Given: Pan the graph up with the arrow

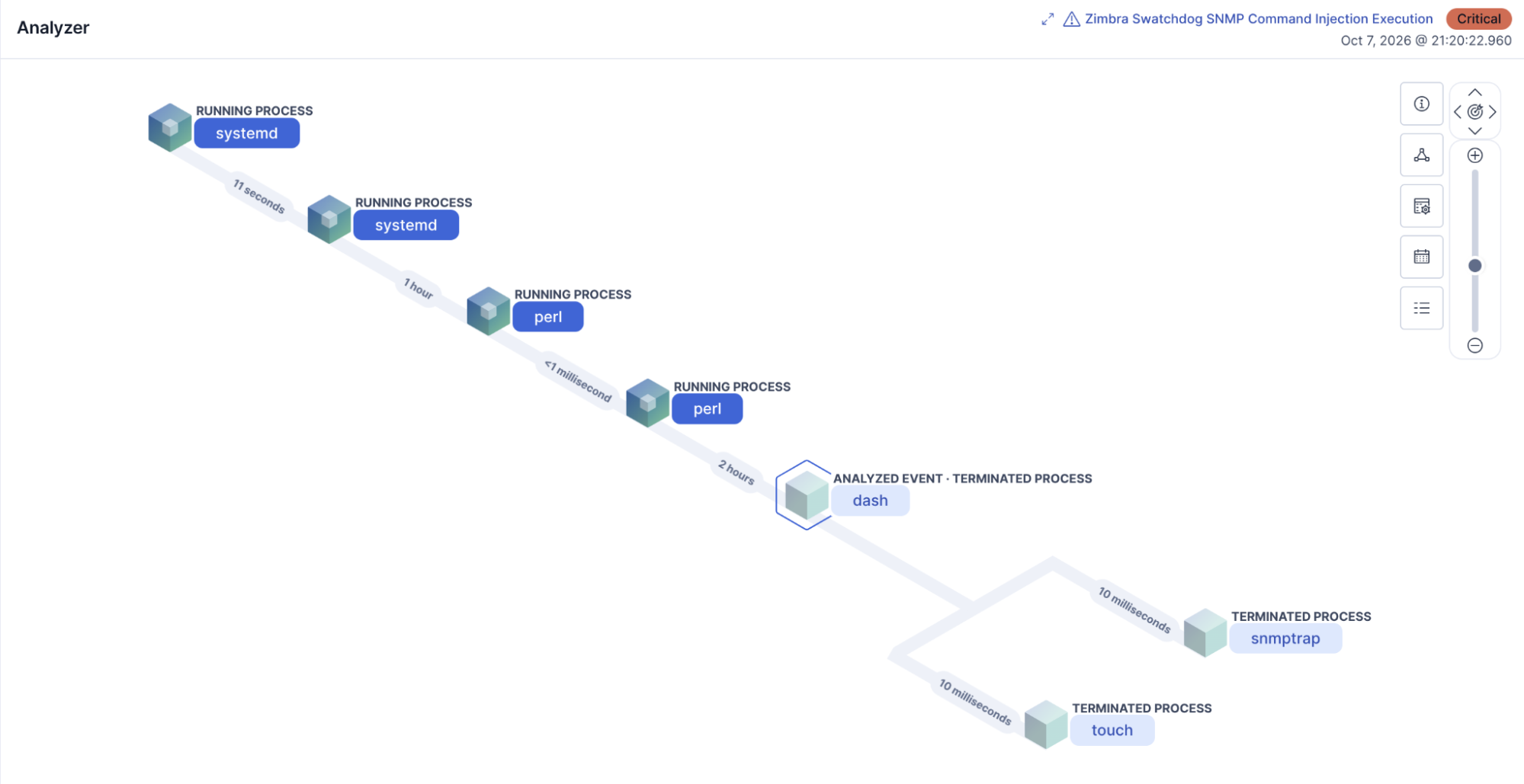Looking at the screenshot, I should pos(1475,92).
